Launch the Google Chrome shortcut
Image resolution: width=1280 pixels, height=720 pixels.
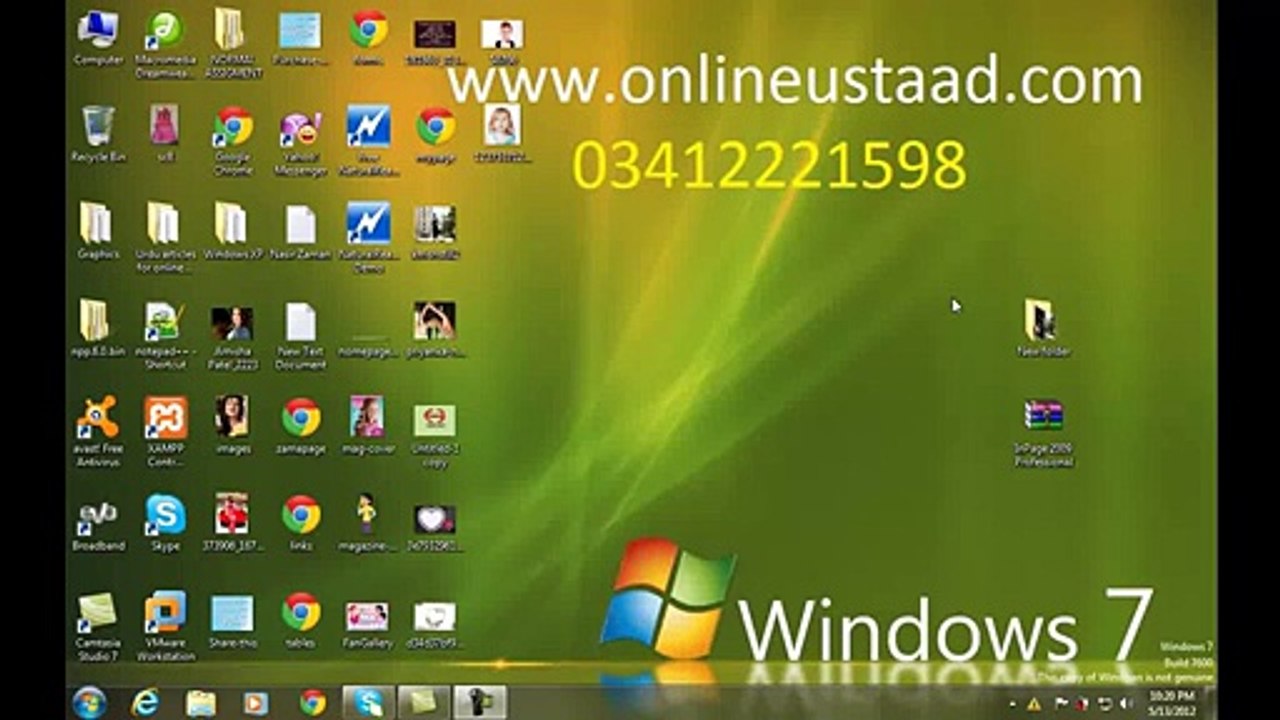pos(233,140)
